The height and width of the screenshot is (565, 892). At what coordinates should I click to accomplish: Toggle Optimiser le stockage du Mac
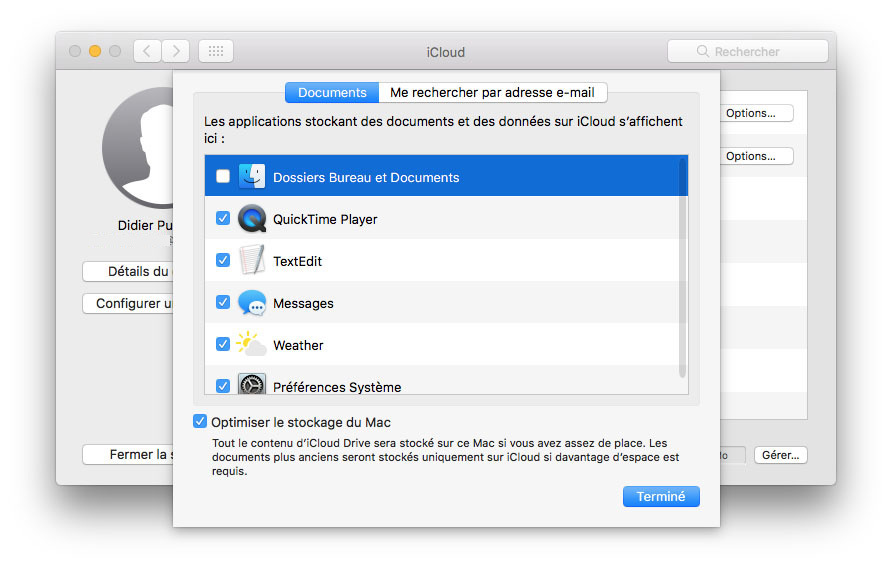(200, 422)
